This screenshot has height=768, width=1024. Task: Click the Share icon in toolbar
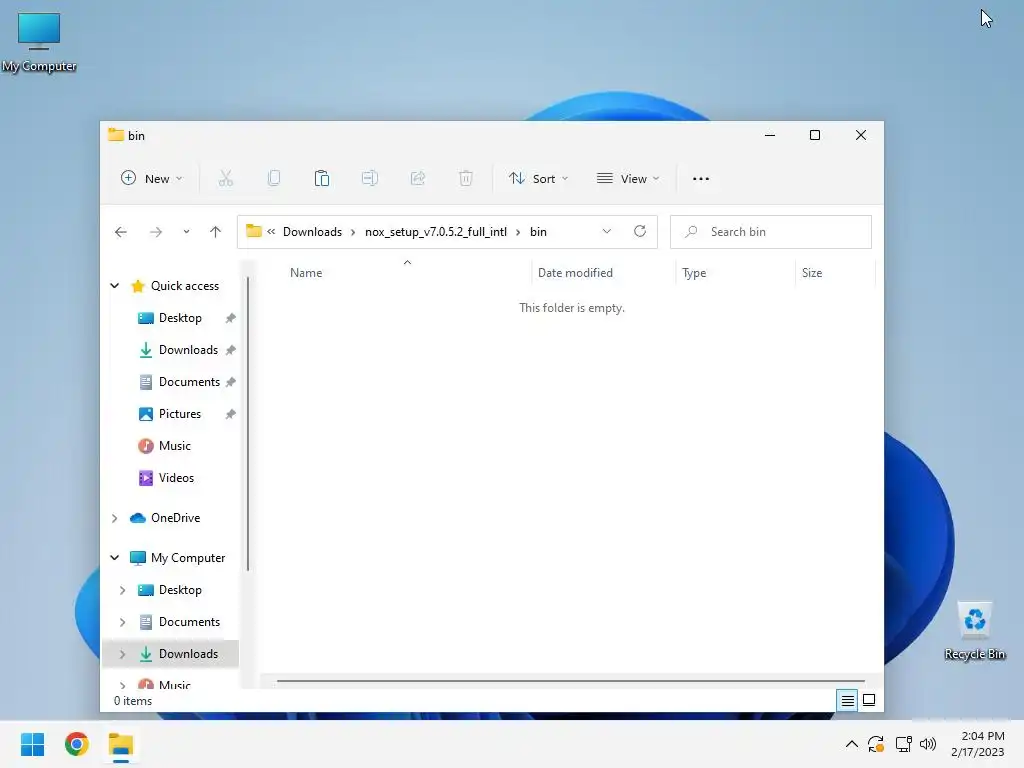point(418,178)
